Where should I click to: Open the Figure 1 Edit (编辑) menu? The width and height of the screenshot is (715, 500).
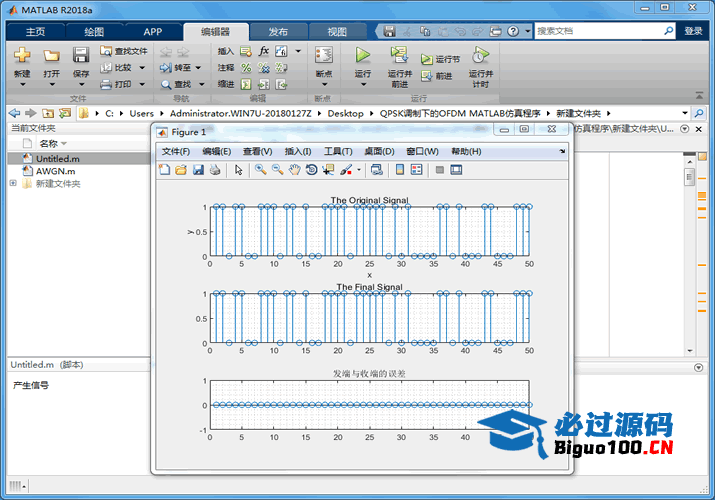[x=217, y=151]
